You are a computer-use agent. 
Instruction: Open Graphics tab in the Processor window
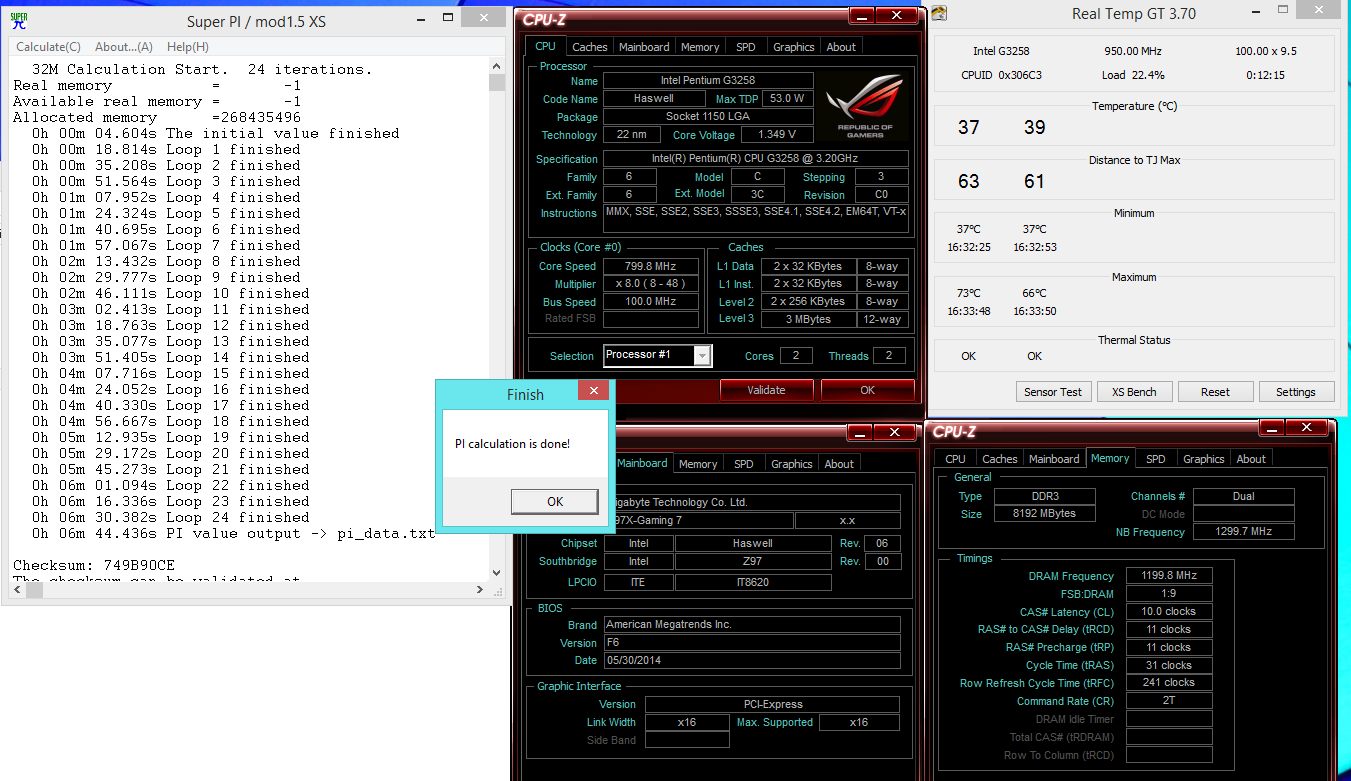794,47
